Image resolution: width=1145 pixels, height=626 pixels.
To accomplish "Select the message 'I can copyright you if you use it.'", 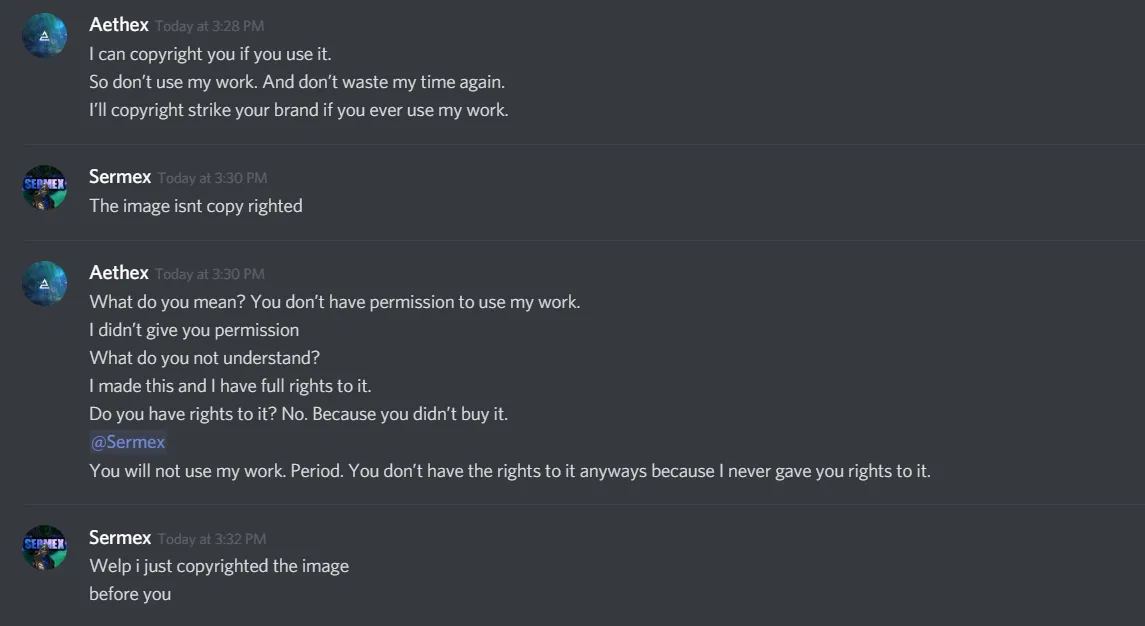I will coord(210,54).
